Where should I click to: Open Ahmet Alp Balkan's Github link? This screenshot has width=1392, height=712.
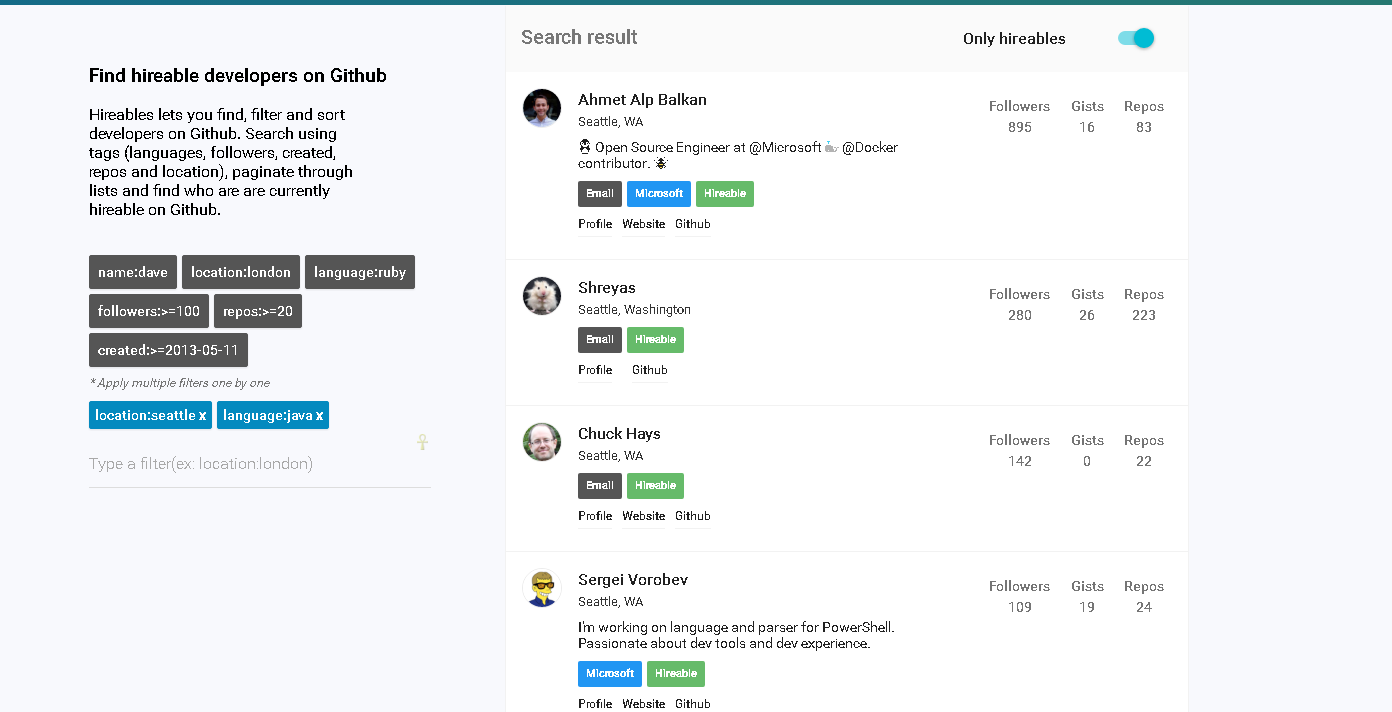coord(692,223)
